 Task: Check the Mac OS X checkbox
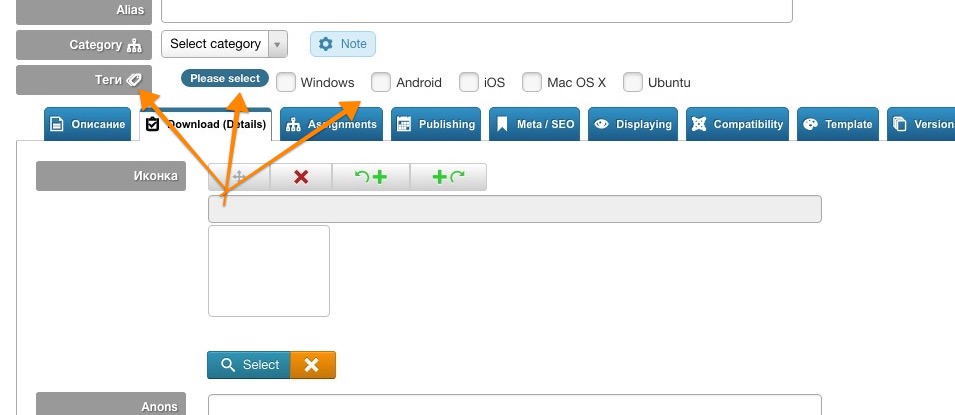point(532,82)
